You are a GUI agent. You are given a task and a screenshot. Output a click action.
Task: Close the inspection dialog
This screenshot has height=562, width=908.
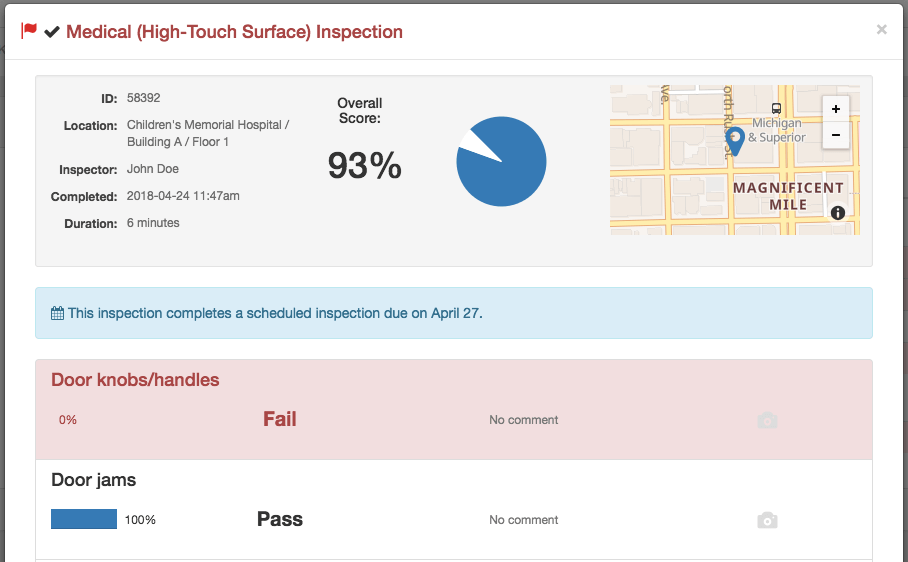(x=881, y=30)
